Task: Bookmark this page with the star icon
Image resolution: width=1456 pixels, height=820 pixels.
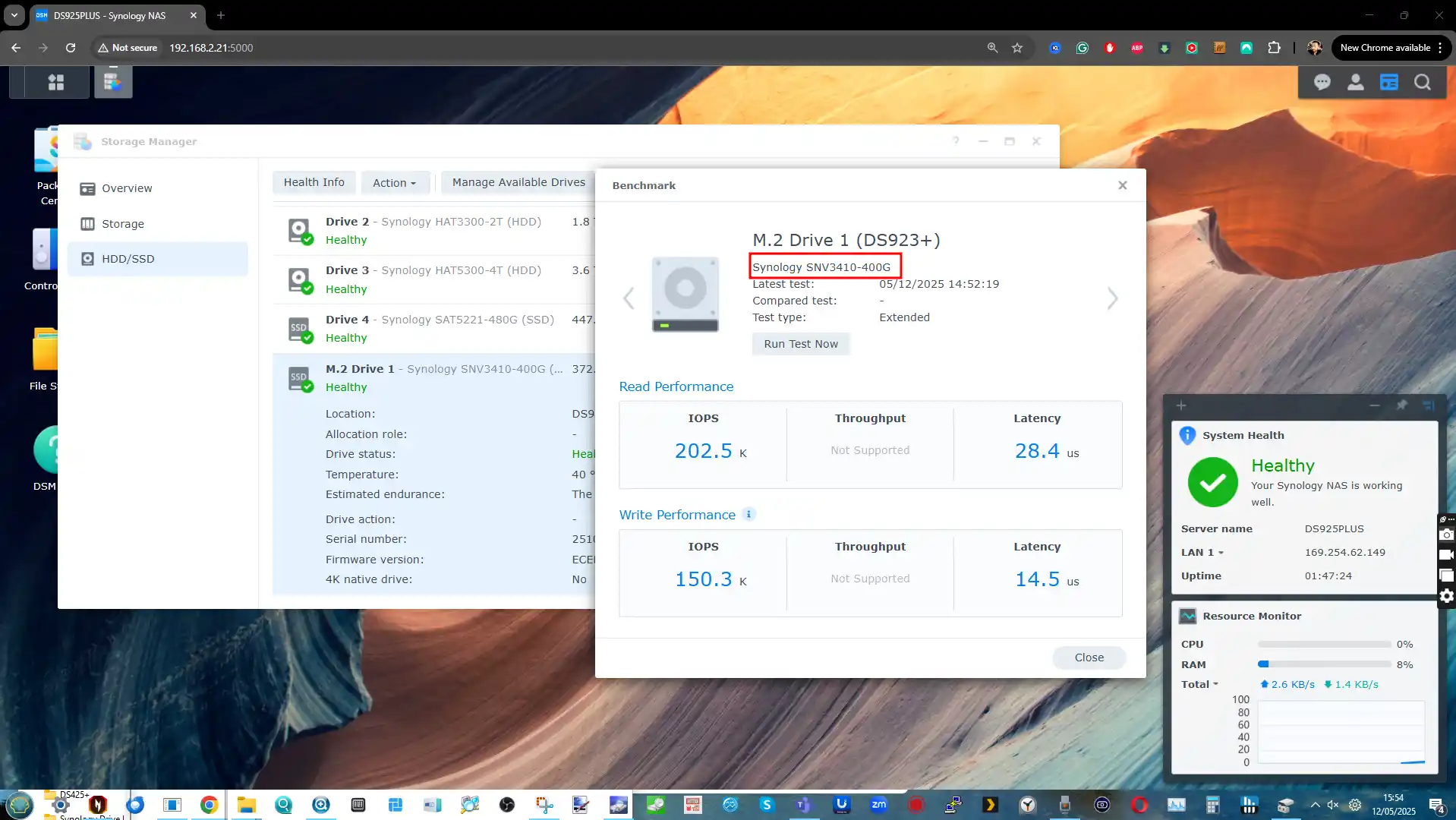Action: 1017,48
